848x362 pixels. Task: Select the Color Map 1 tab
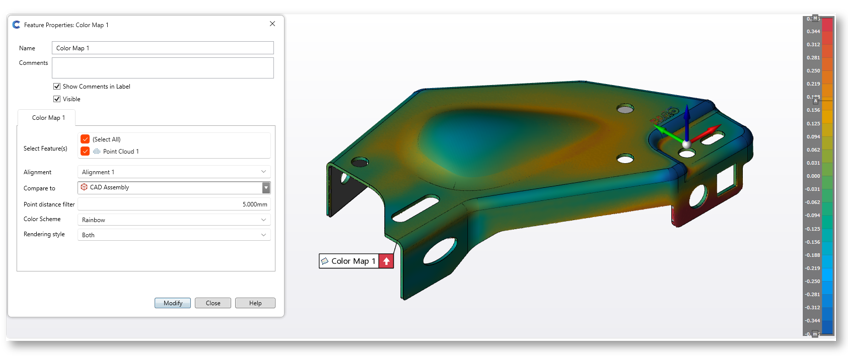click(x=48, y=117)
